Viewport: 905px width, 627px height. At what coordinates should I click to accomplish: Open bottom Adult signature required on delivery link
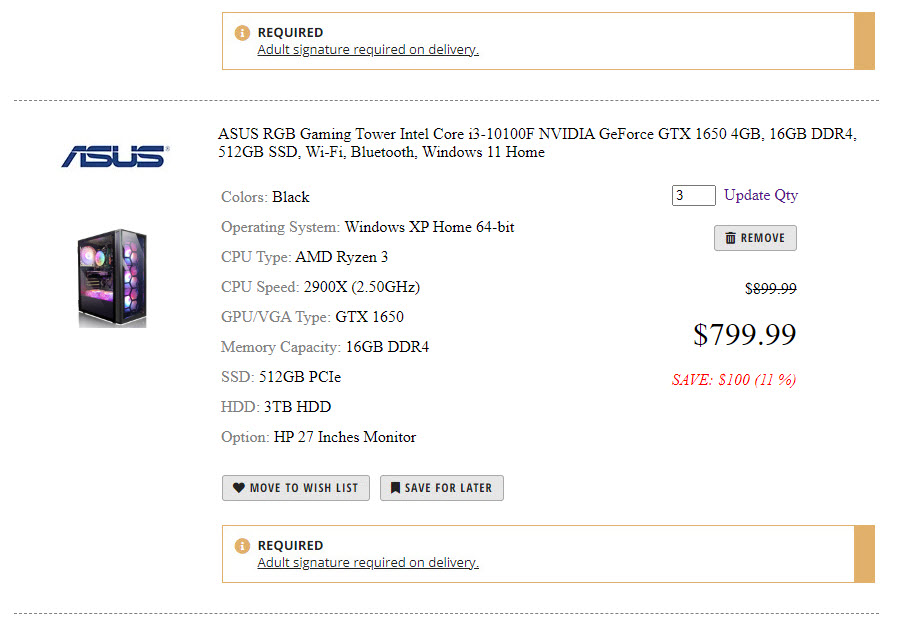click(x=368, y=562)
